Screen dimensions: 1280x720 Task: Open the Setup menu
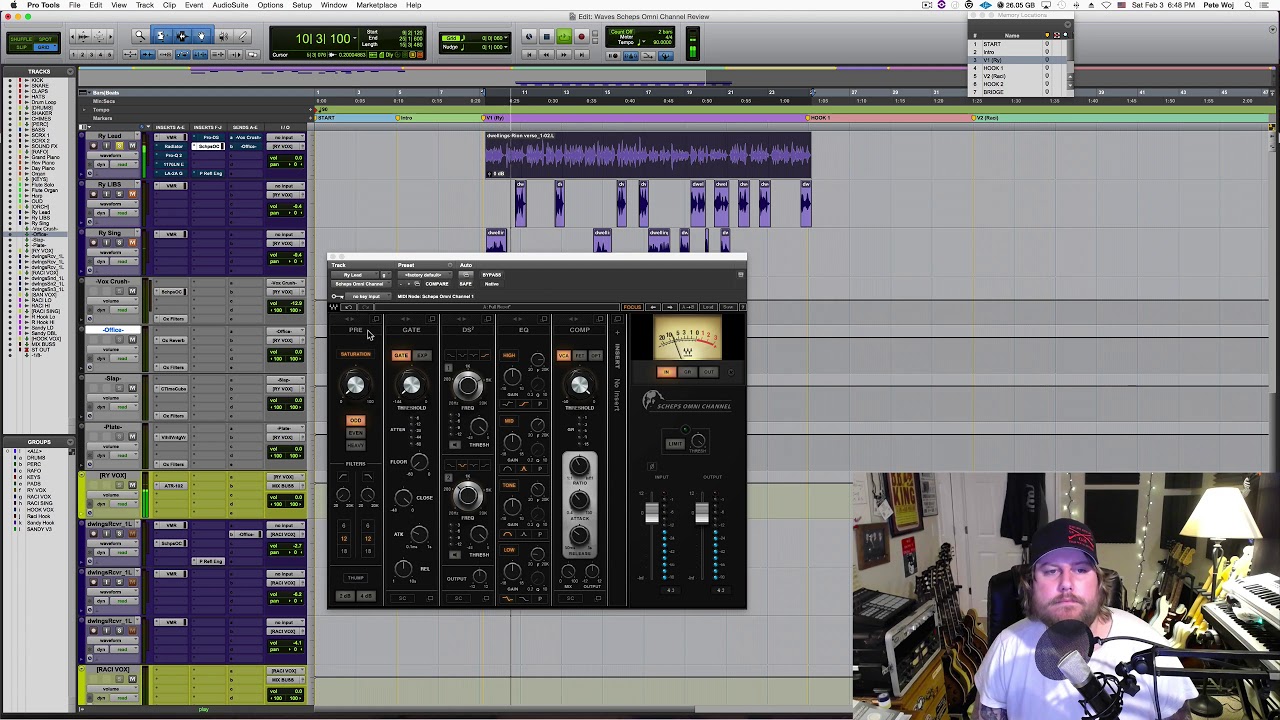click(302, 5)
